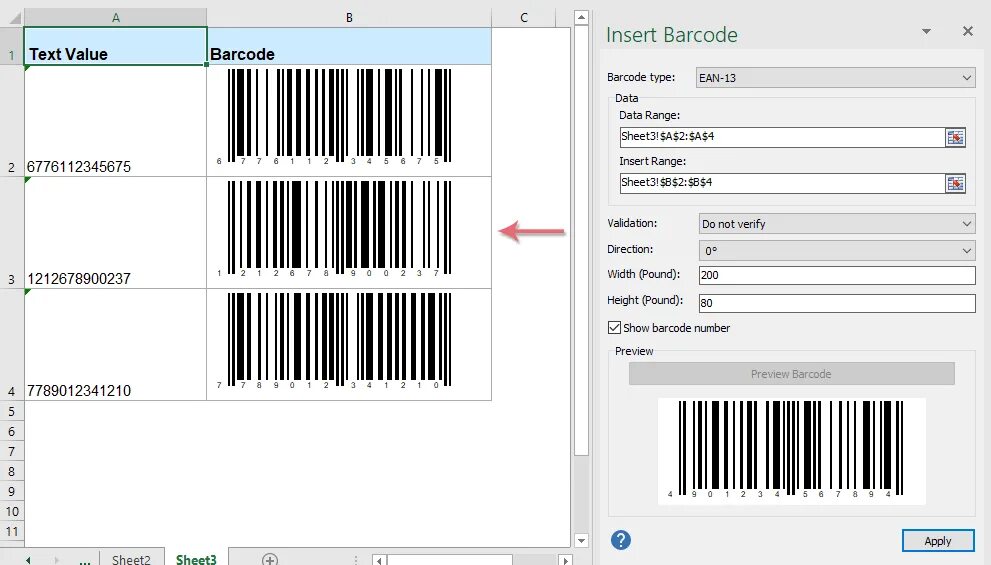Close the Insert Barcode pane
Screen dimensions: 991x565
968,31
